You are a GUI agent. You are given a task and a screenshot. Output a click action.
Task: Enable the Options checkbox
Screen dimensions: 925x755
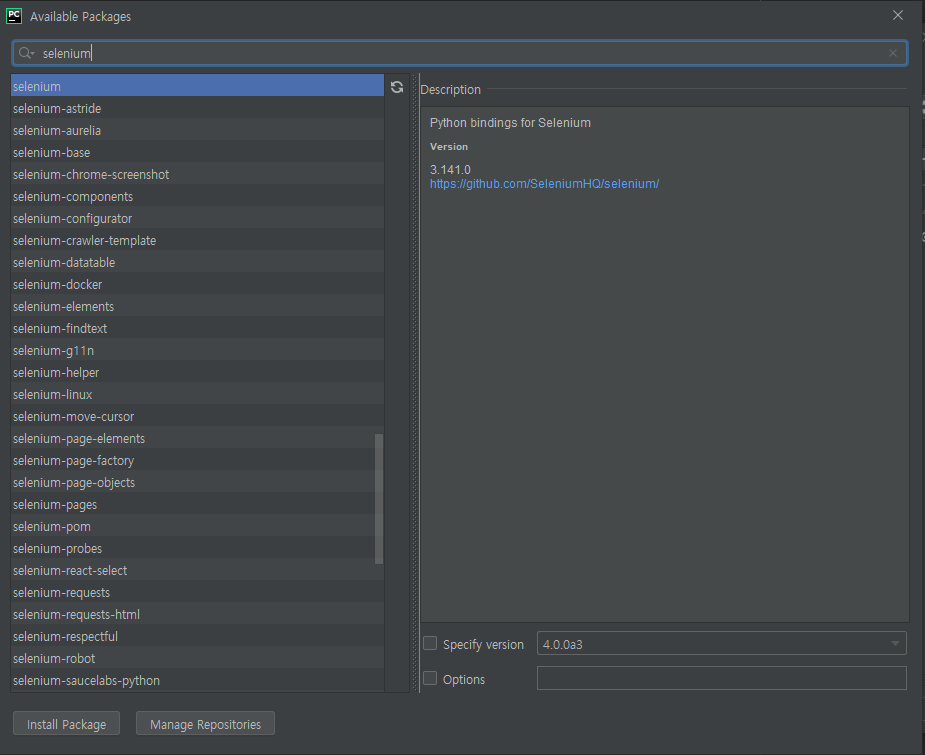(430, 678)
